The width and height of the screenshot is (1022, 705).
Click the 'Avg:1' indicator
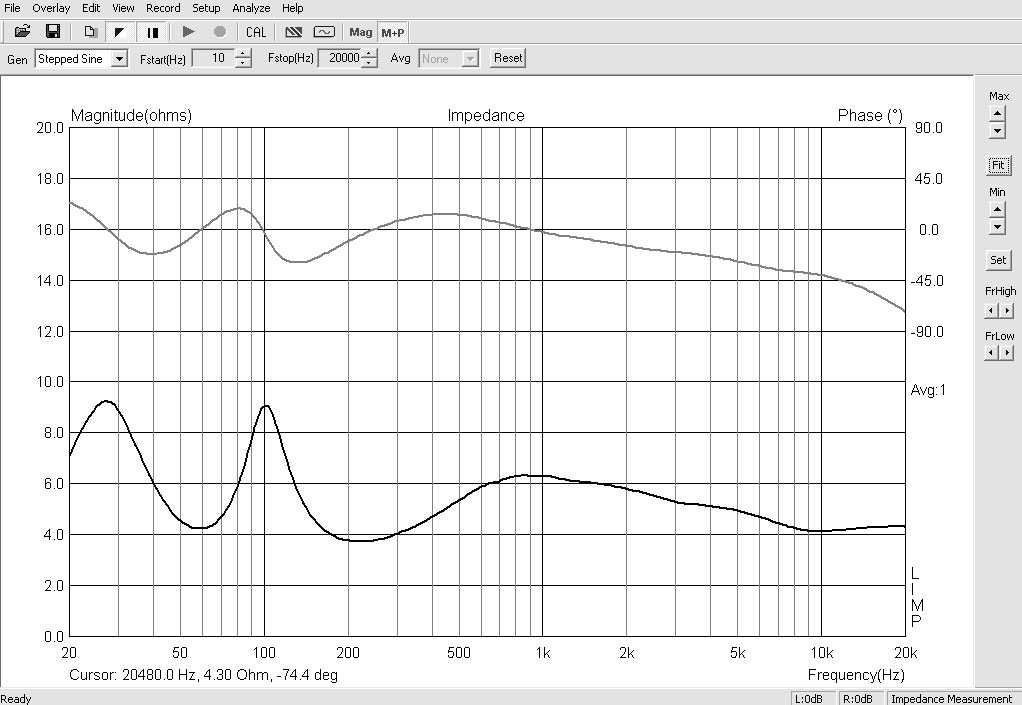click(927, 390)
